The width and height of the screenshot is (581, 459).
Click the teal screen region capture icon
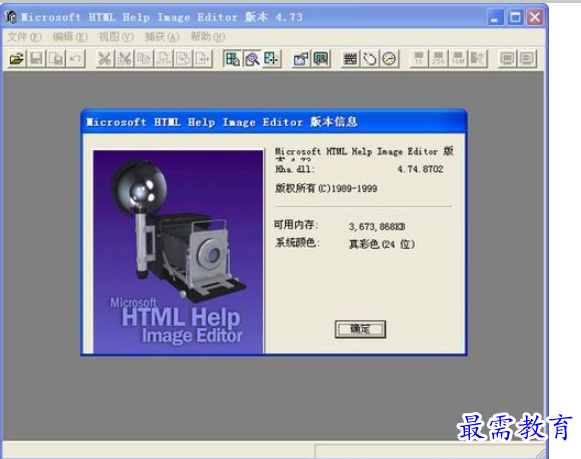click(x=321, y=59)
